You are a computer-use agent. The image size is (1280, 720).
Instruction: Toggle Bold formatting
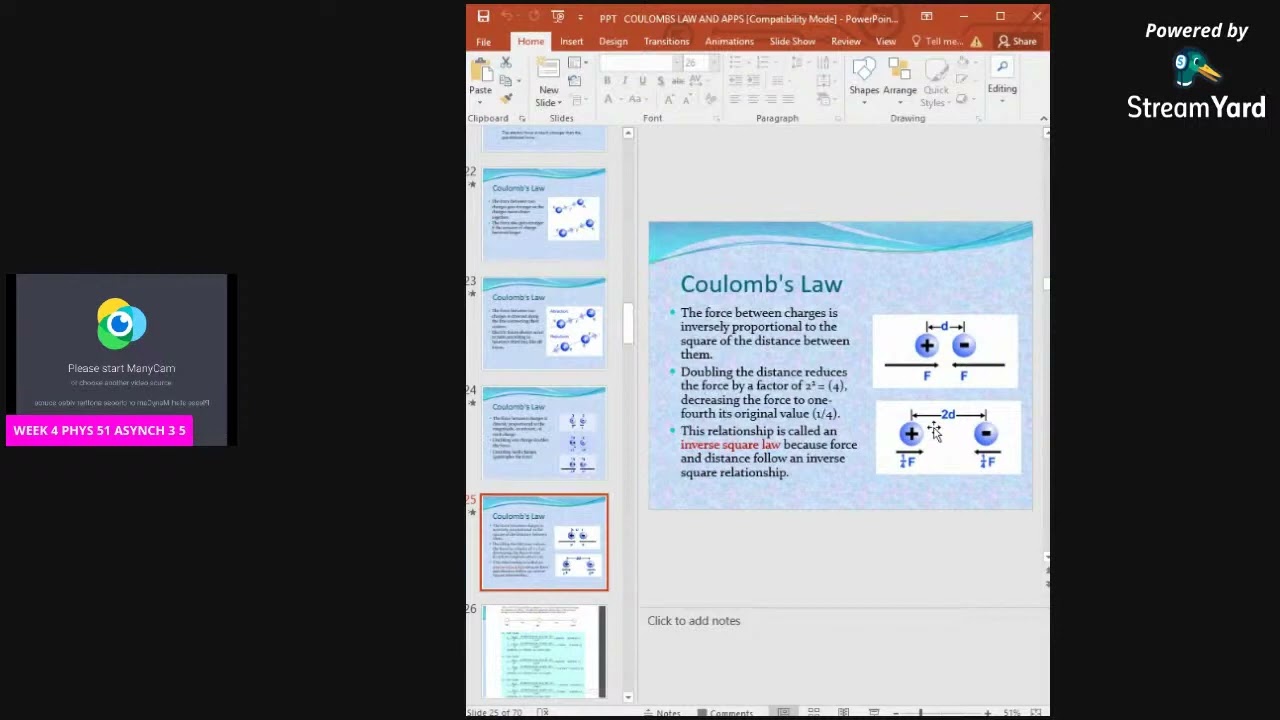(x=607, y=80)
